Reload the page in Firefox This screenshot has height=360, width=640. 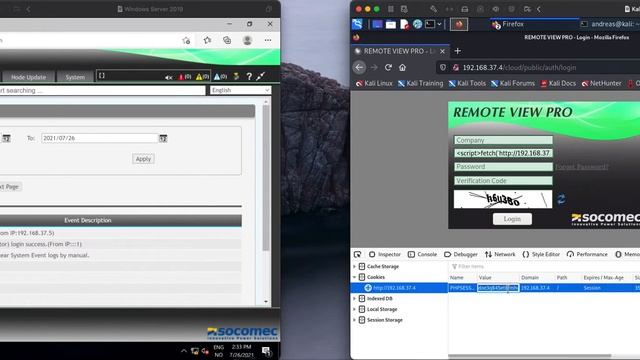pyautogui.click(x=388, y=67)
